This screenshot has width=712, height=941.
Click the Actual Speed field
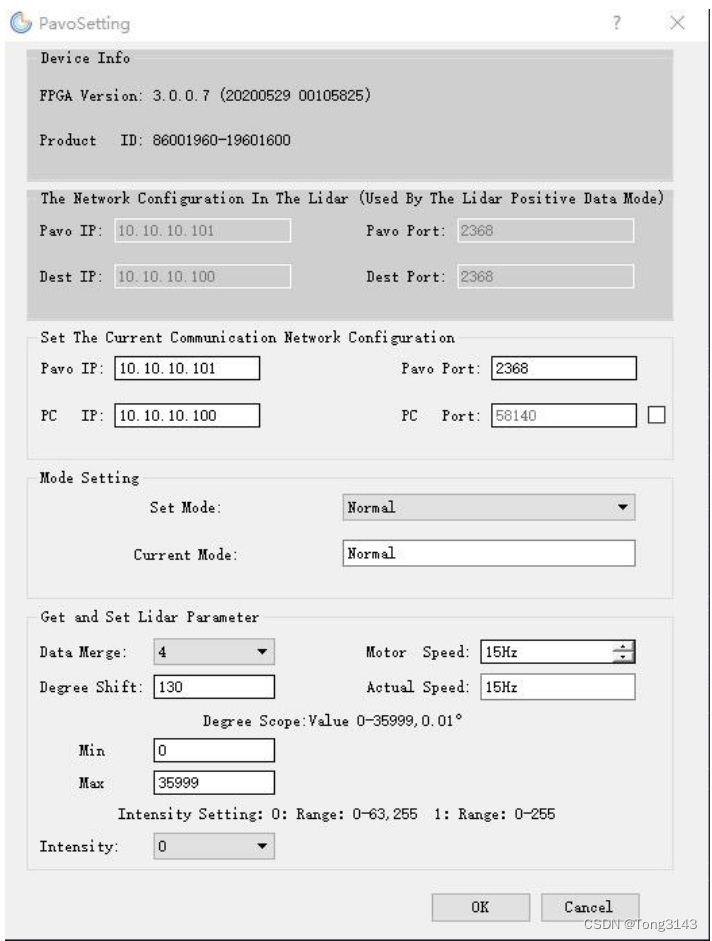tap(558, 687)
